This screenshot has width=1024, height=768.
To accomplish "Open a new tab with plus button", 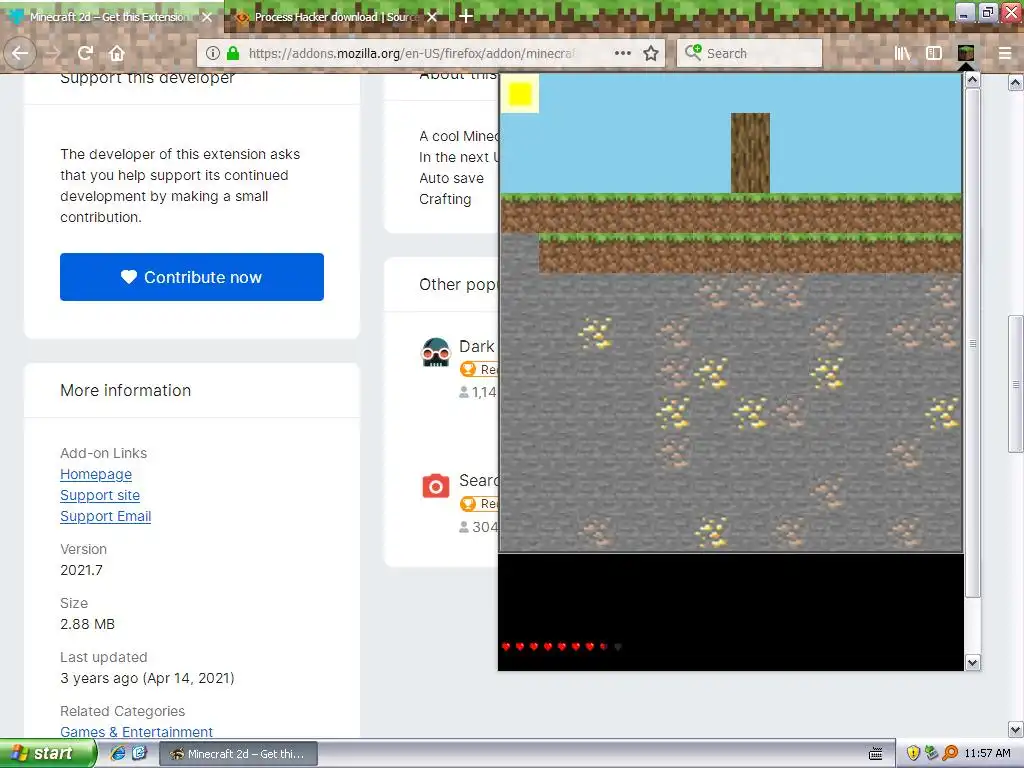I will coord(466,16).
